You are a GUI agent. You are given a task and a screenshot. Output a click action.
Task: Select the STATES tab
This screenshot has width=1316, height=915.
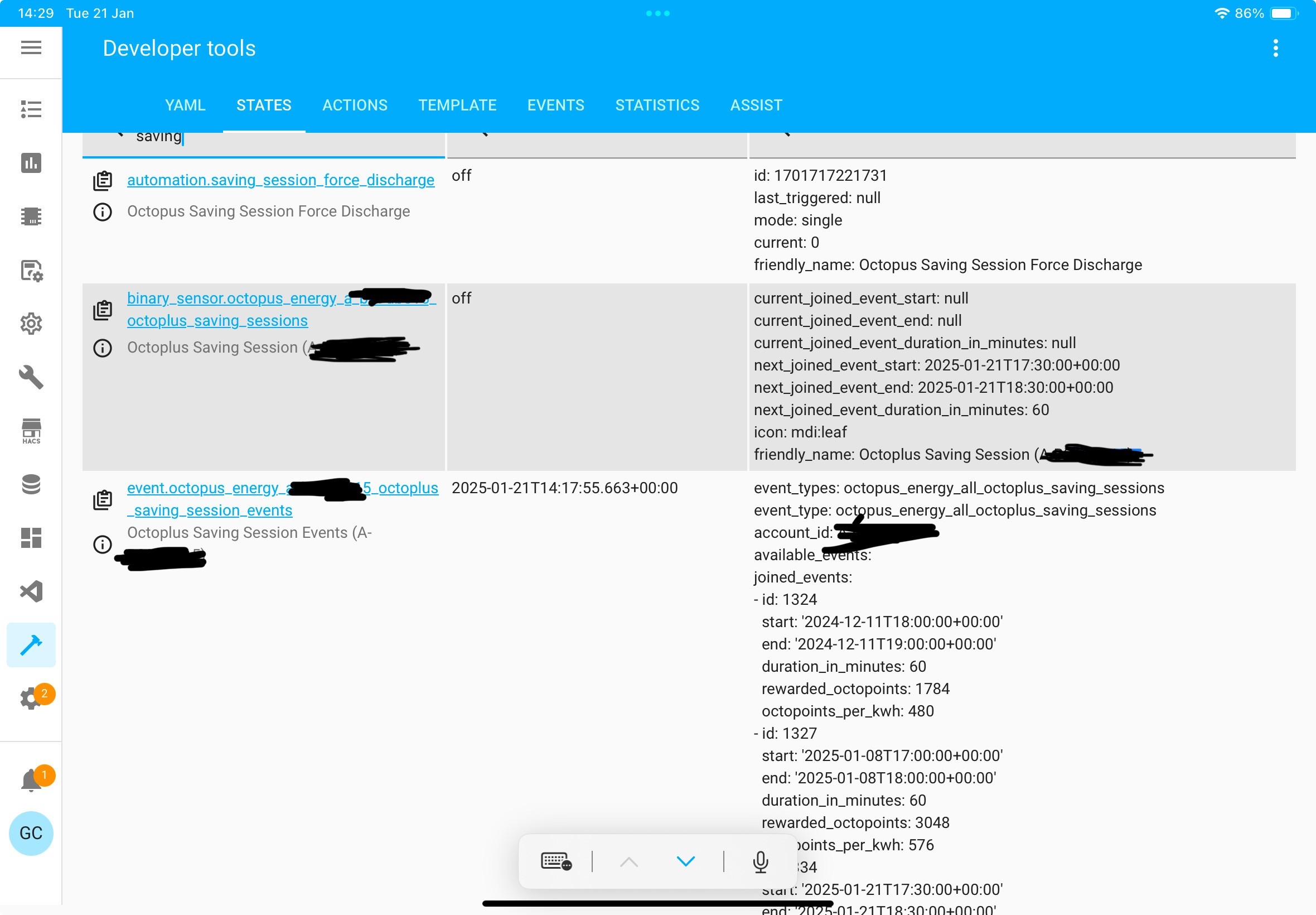pos(264,105)
